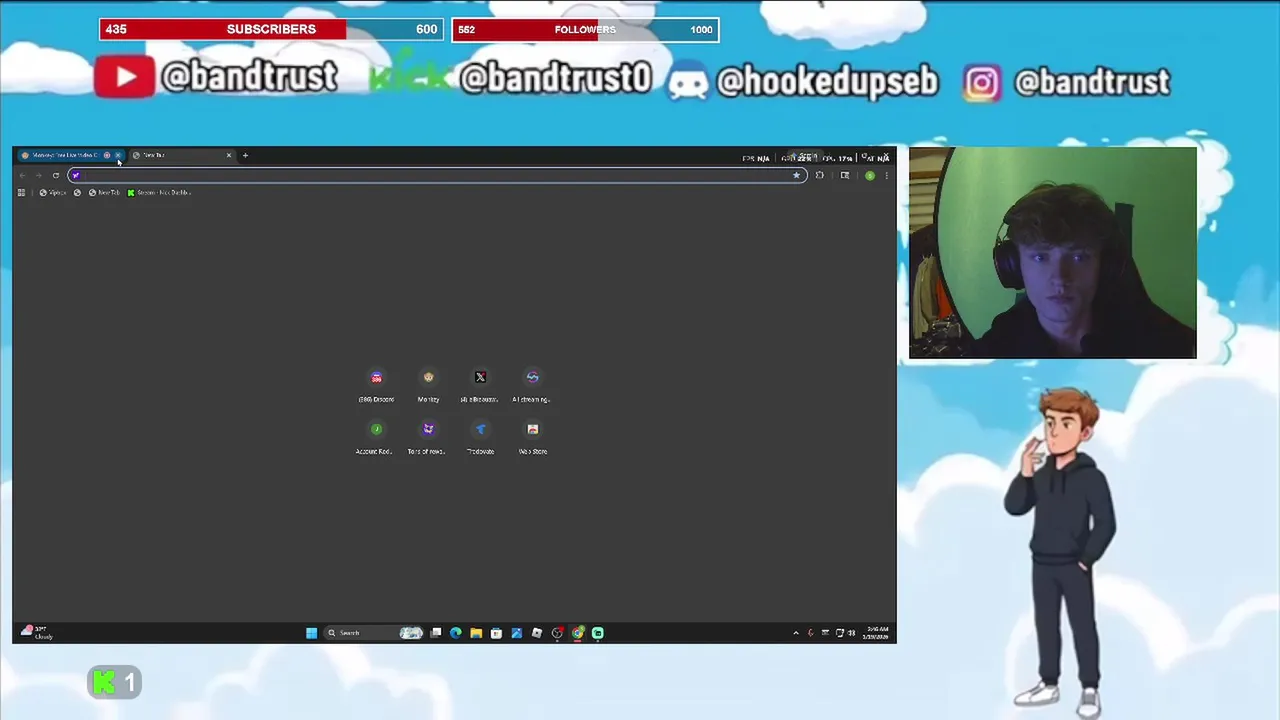The width and height of the screenshot is (1280, 720).
Task: Open Microsoft Store from the taskbar
Action: click(x=496, y=632)
